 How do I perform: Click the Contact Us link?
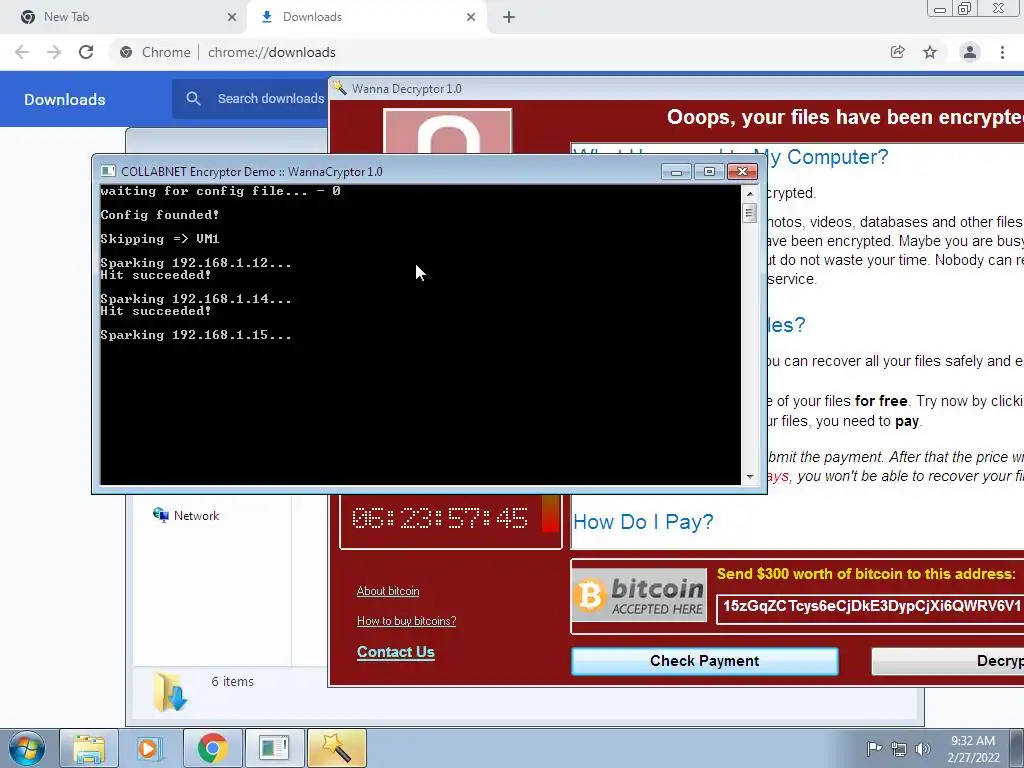pyautogui.click(x=396, y=652)
